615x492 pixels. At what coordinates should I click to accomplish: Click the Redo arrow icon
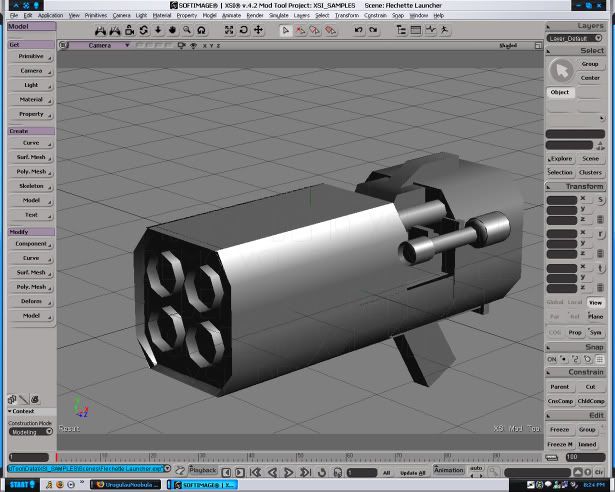pyautogui.click(x=373, y=30)
